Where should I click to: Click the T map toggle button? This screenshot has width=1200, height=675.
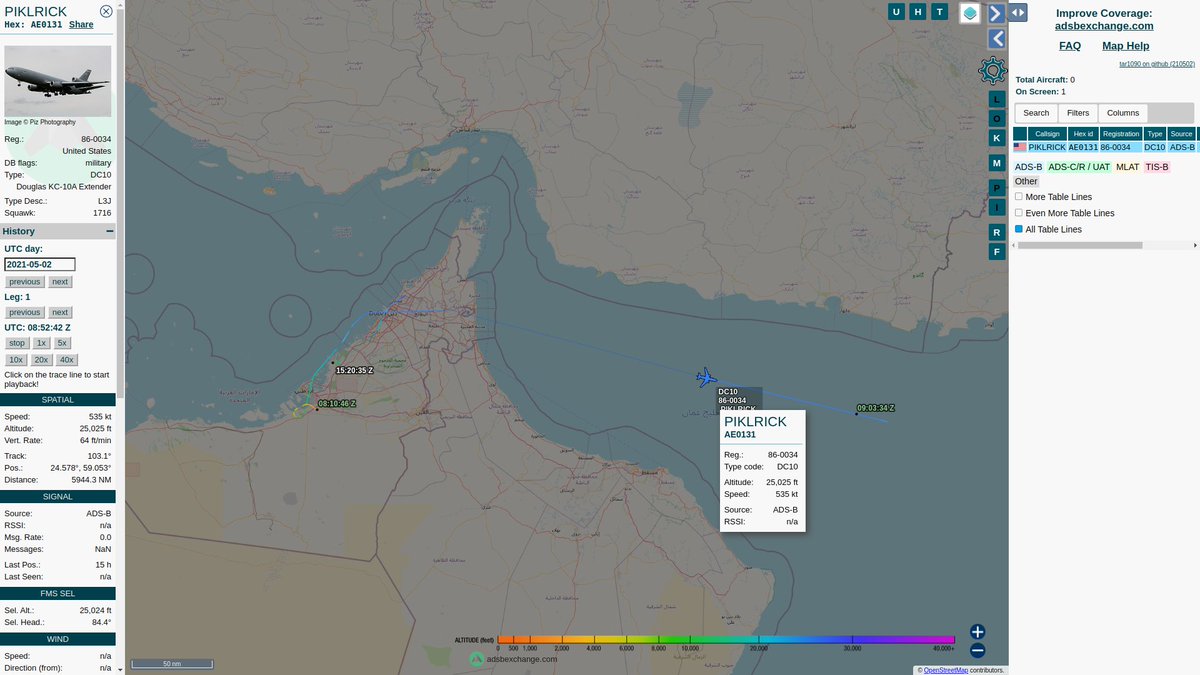[939, 12]
